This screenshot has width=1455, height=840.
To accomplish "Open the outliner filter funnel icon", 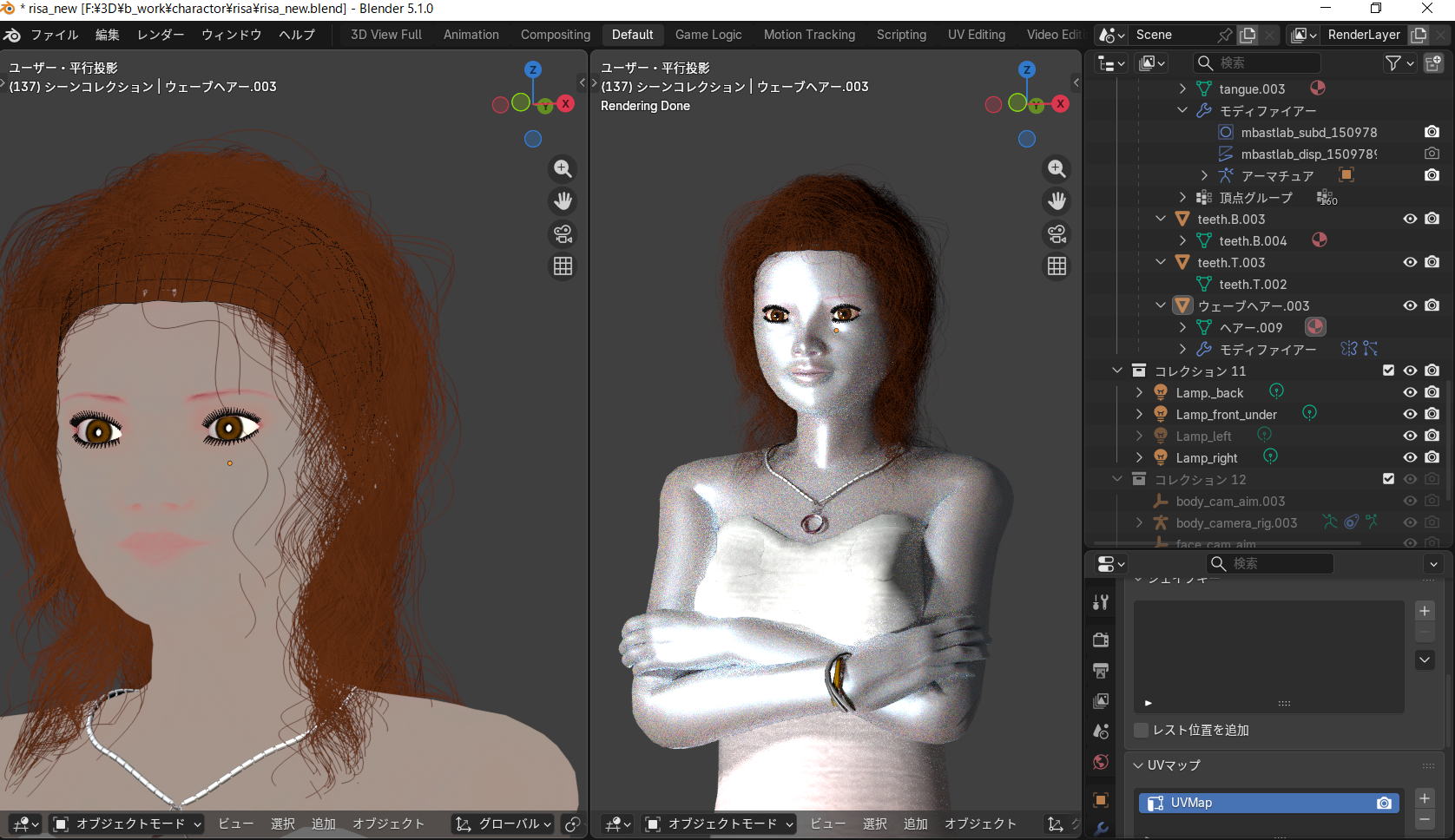I will pos(1392,62).
